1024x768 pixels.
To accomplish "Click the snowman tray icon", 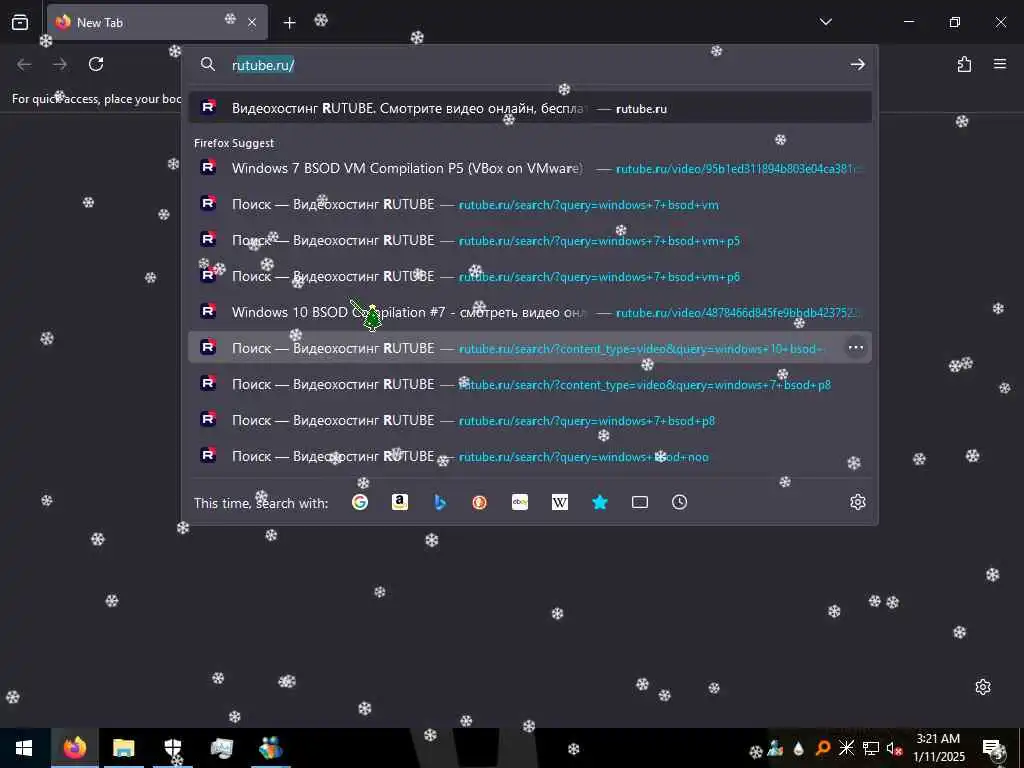I will (x=775, y=748).
